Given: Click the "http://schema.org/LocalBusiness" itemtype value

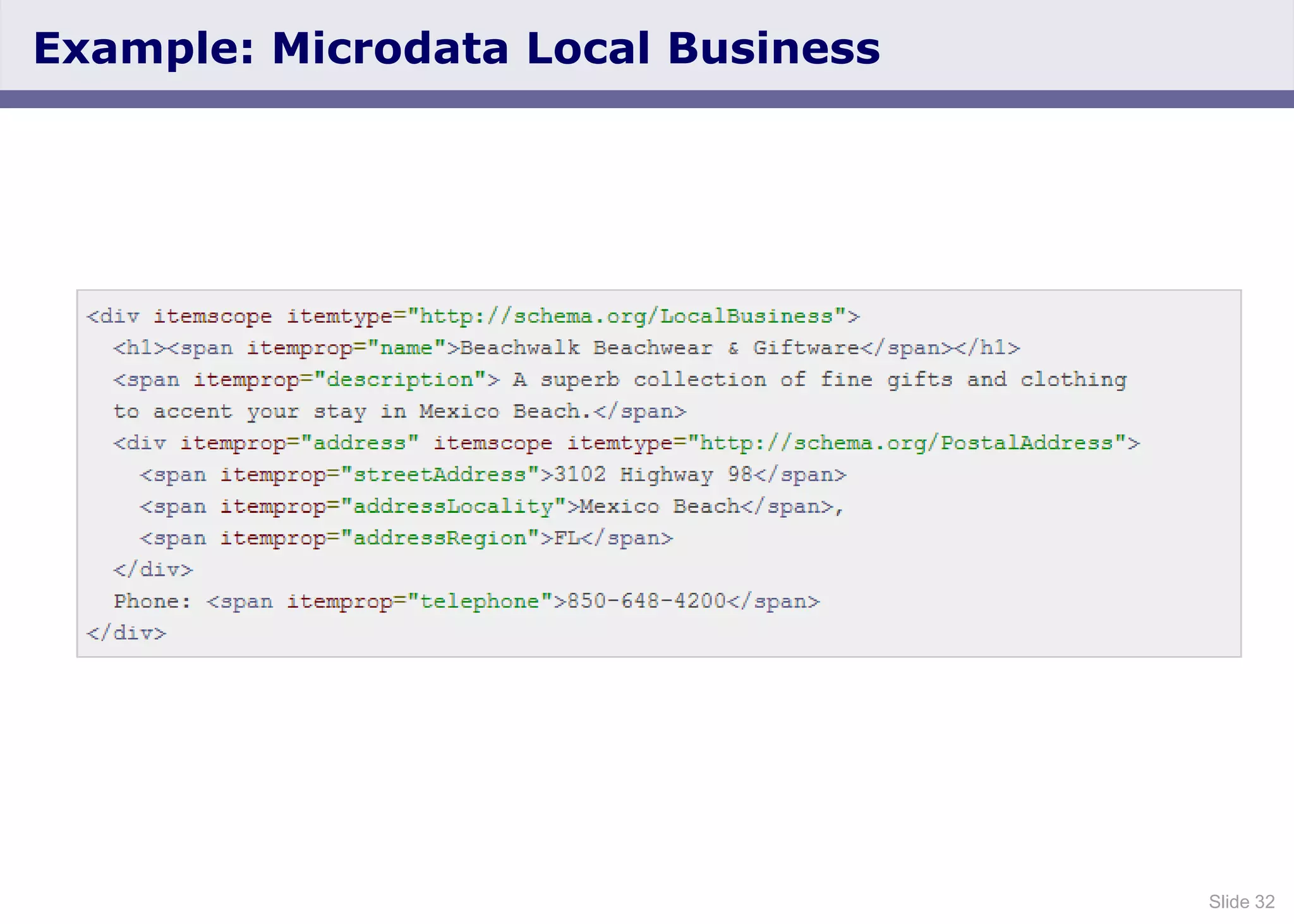Looking at the screenshot, I should 627,316.
